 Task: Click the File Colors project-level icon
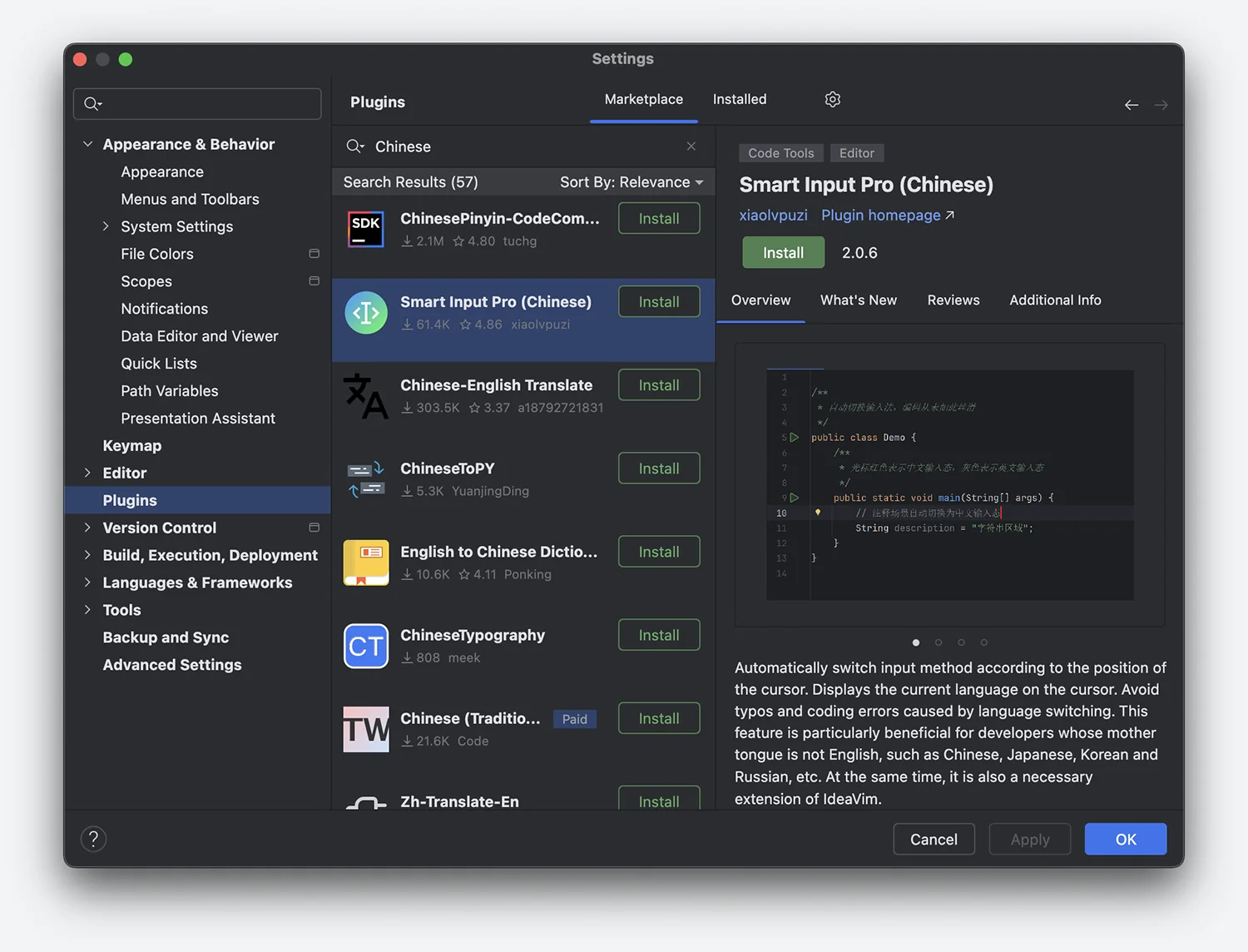coord(314,254)
